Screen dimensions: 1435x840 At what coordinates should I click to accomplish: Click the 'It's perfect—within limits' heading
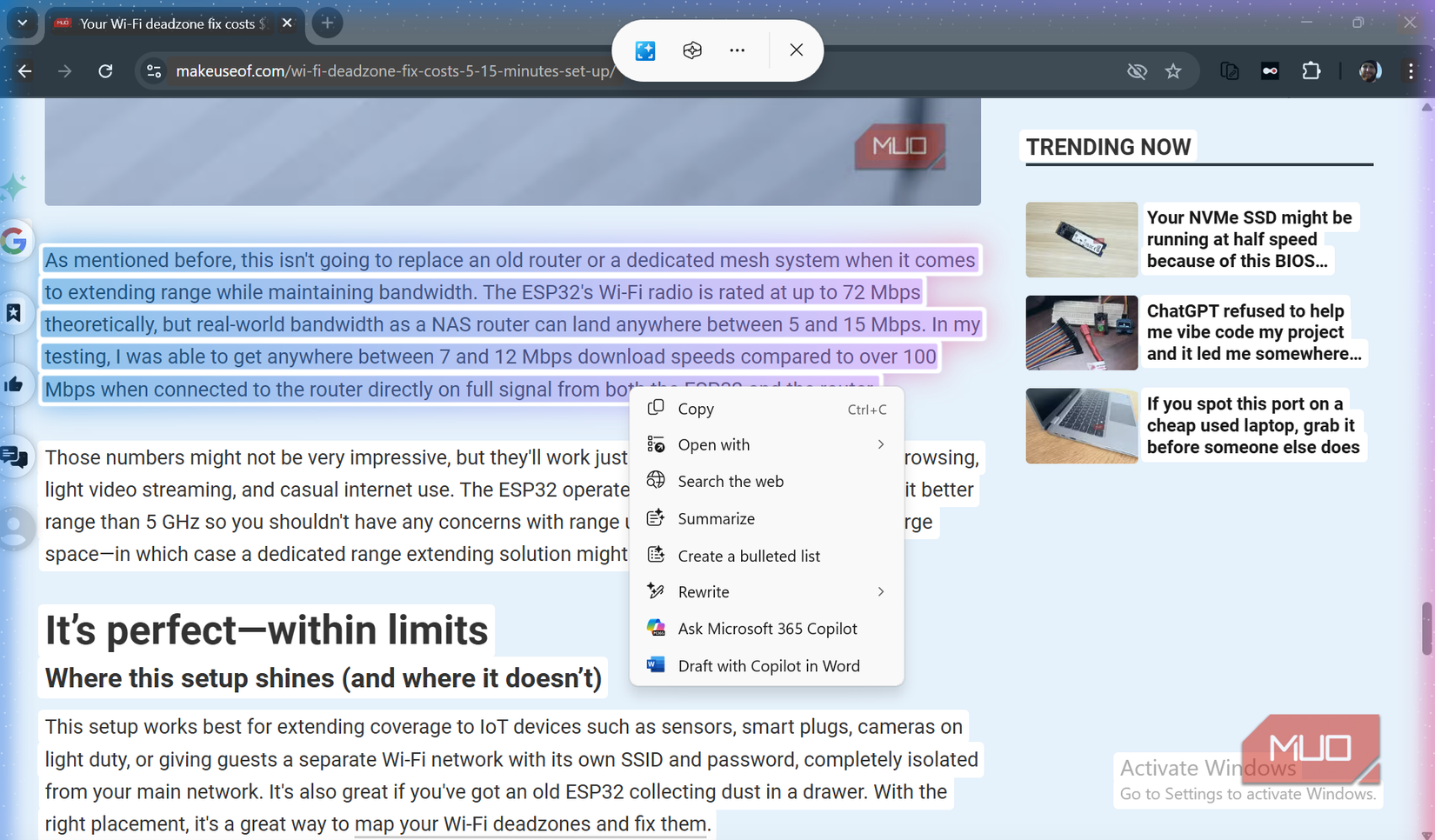coord(266,630)
